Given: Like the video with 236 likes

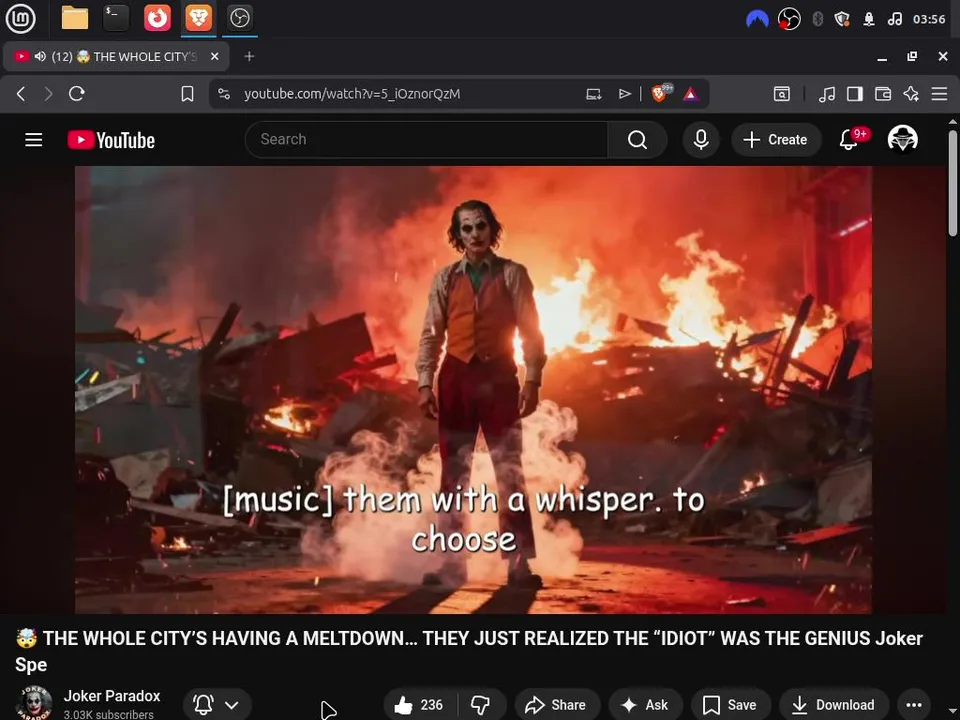Looking at the screenshot, I should coord(420,705).
